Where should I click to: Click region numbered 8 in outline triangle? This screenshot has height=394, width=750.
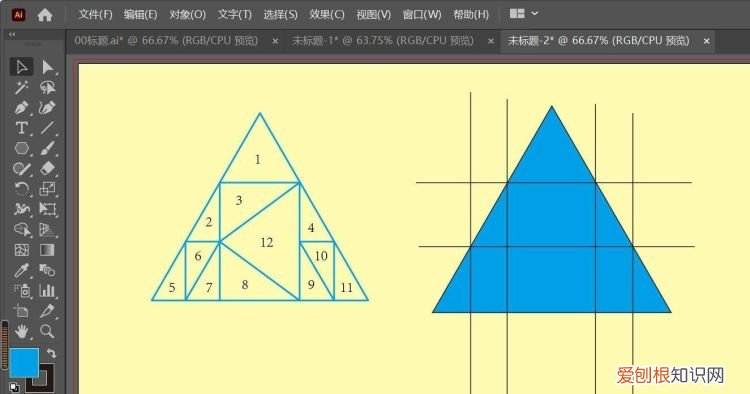(244, 285)
